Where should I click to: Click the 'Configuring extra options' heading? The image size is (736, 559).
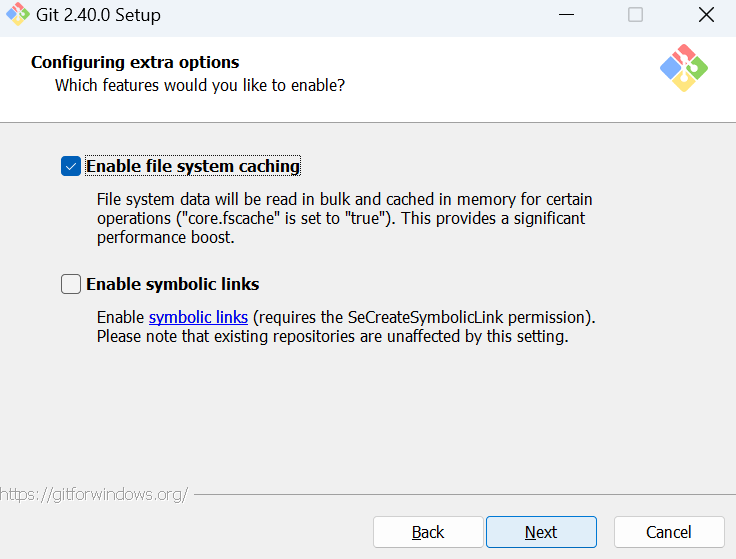[x=135, y=62]
